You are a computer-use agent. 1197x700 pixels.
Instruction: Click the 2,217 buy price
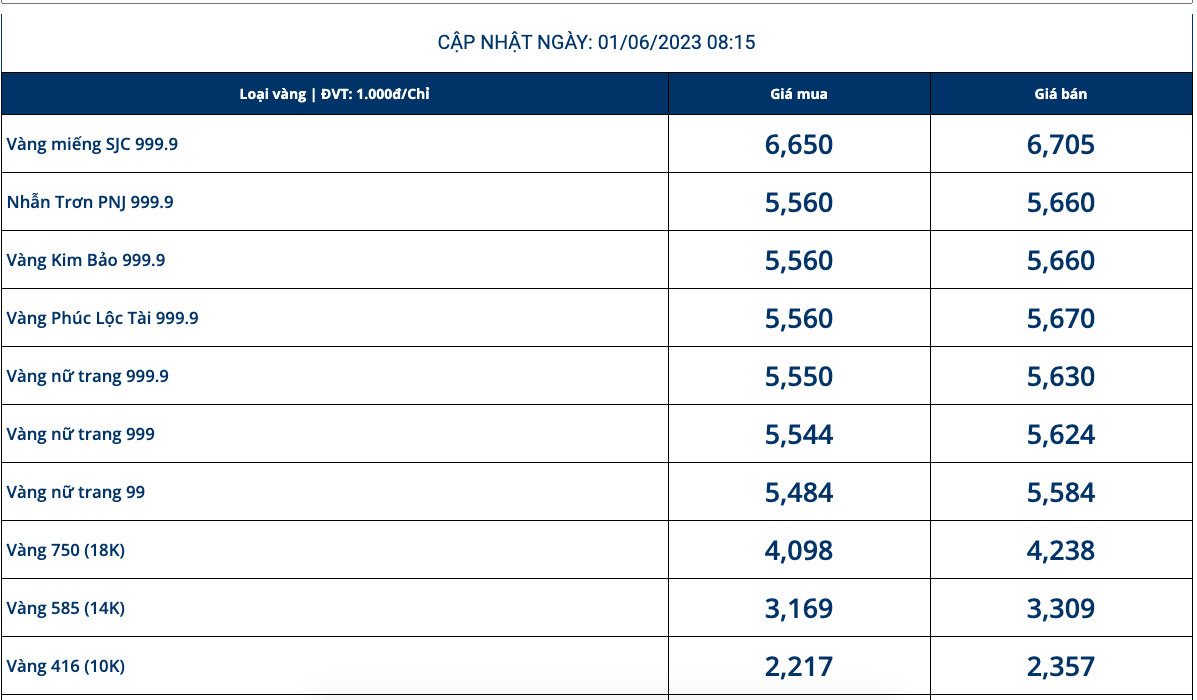798,667
